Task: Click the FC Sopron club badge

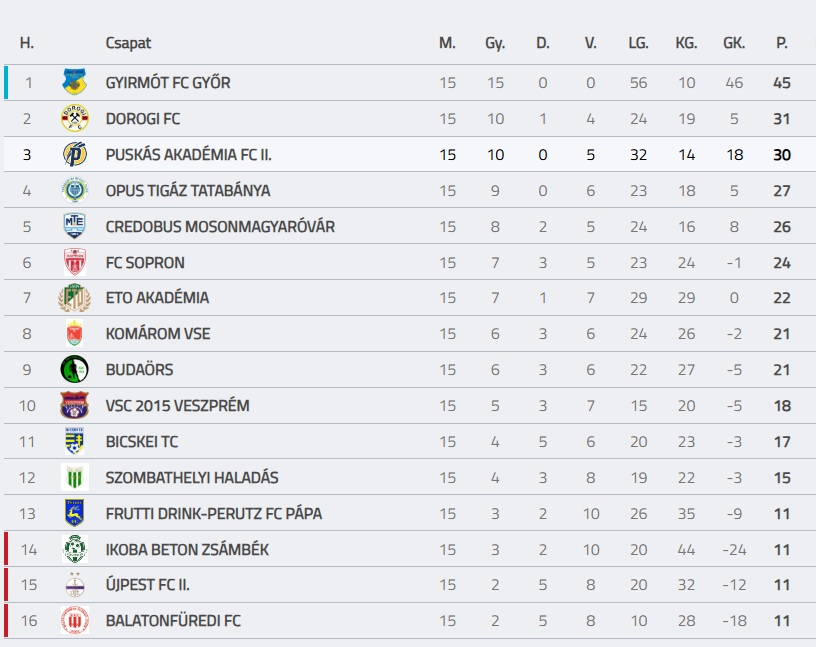Action: pos(75,263)
